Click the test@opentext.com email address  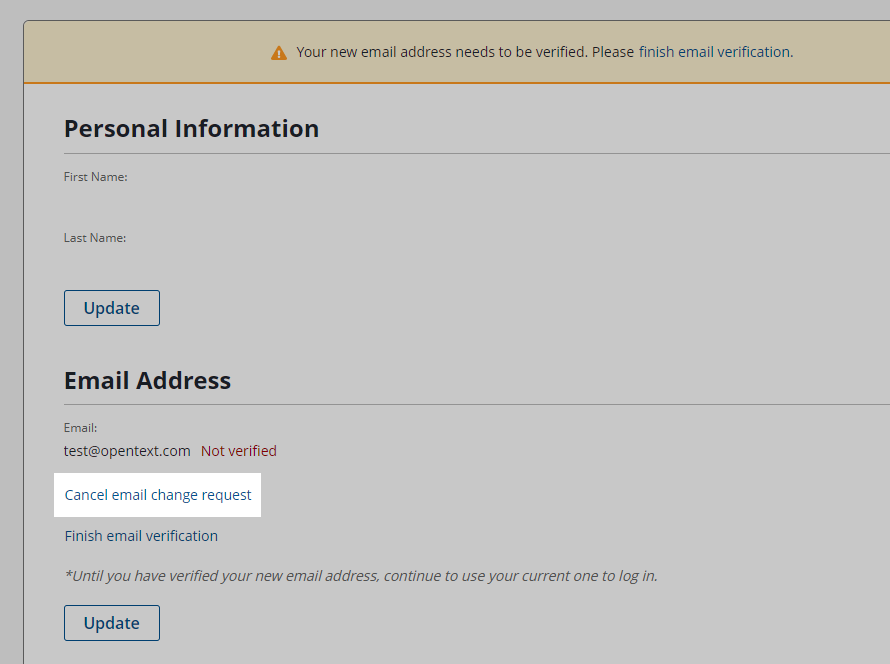pyautogui.click(x=127, y=451)
